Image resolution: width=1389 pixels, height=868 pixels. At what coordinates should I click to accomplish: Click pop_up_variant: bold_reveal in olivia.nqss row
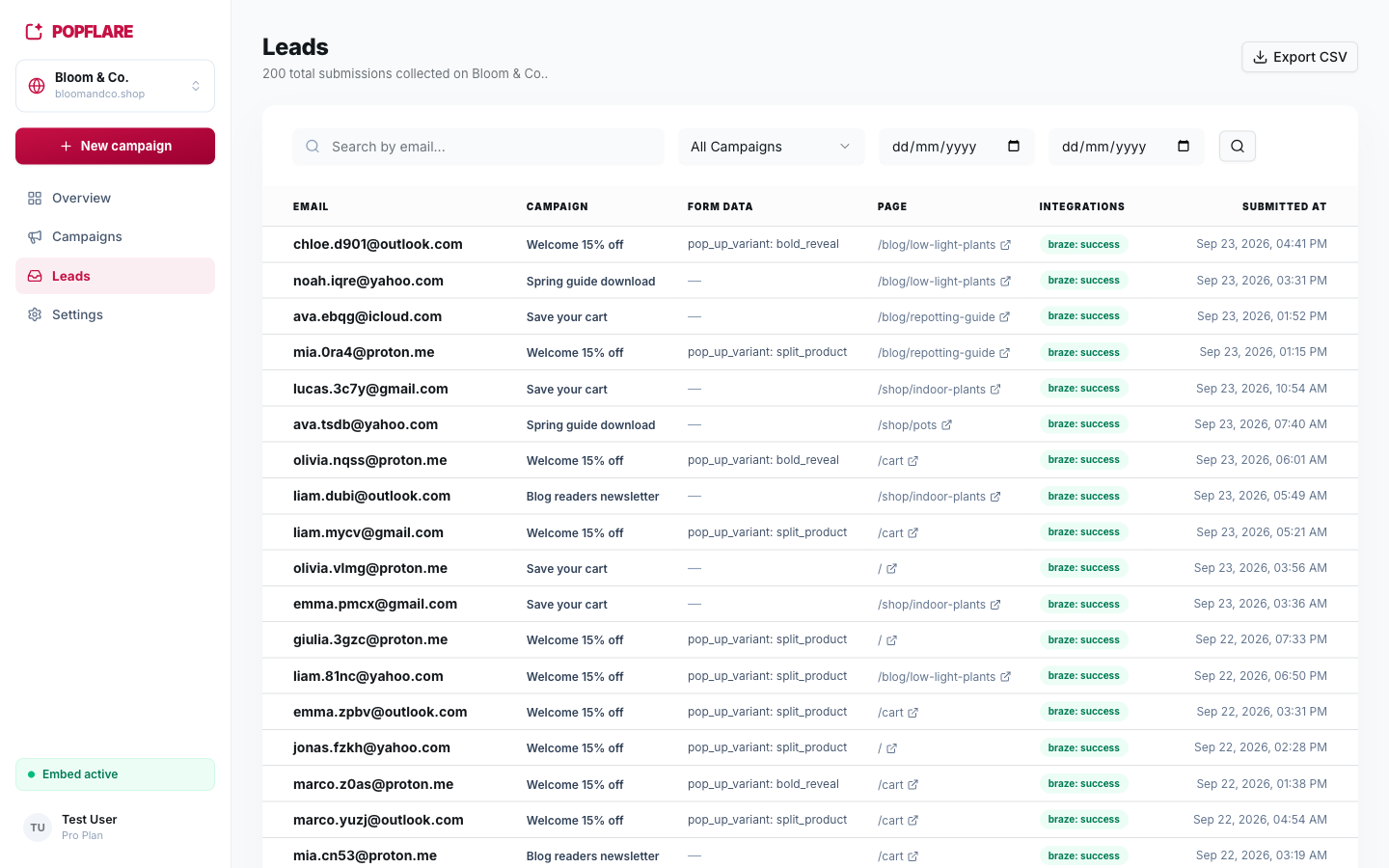763,460
